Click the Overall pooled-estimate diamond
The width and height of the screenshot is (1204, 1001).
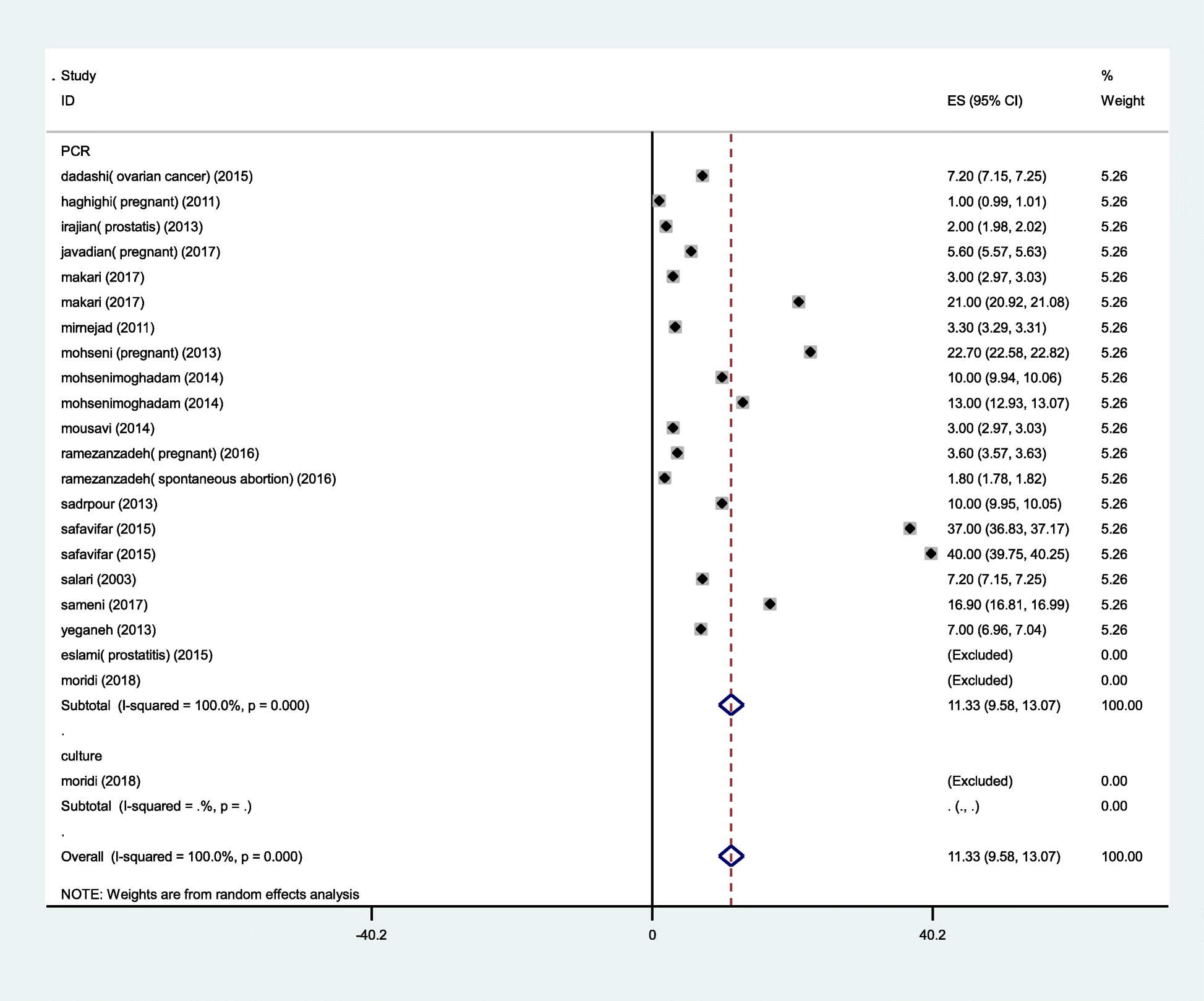click(x=731, y=856)
